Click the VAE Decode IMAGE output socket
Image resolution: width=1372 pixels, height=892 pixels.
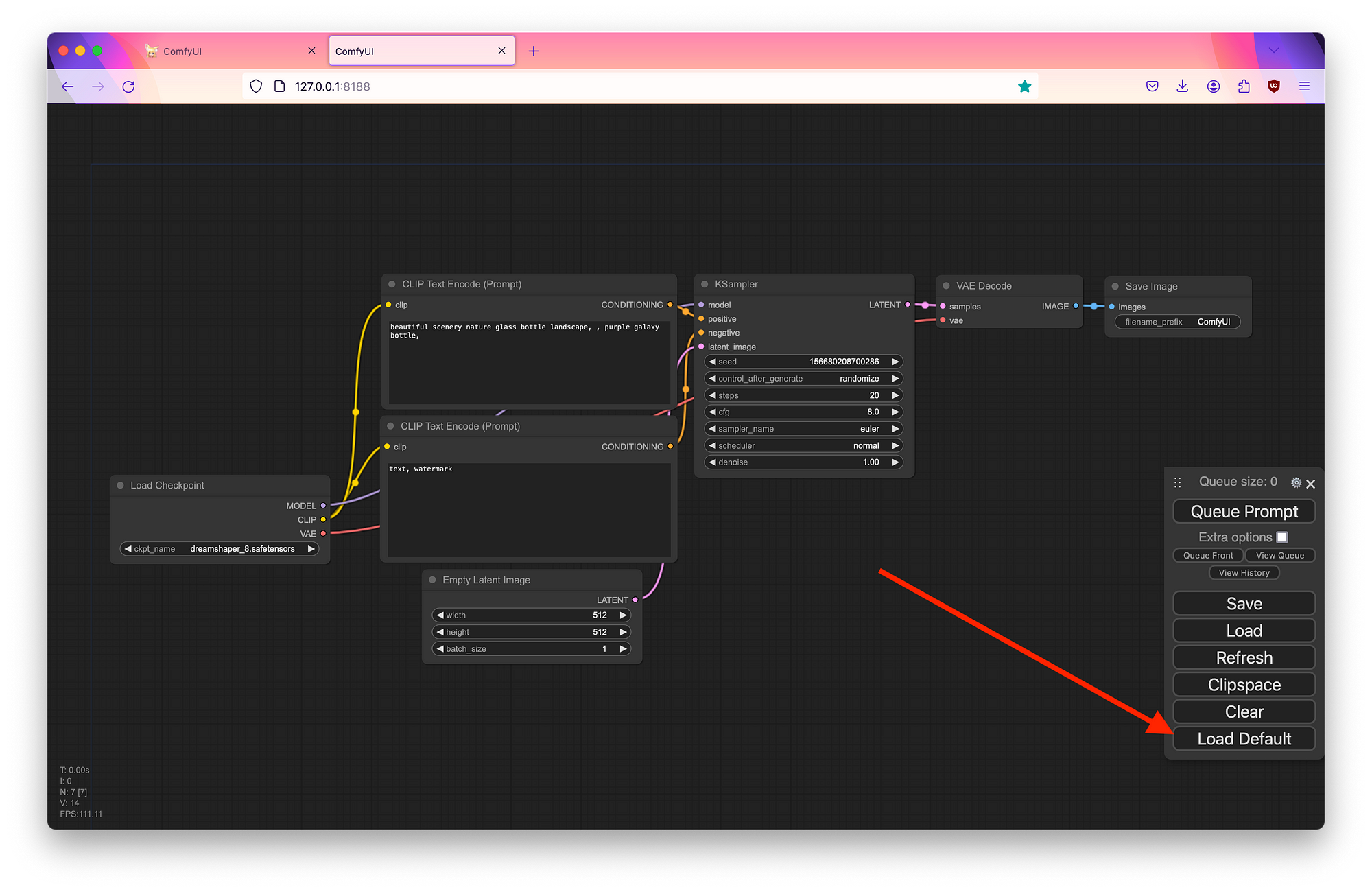[1076, 306]
